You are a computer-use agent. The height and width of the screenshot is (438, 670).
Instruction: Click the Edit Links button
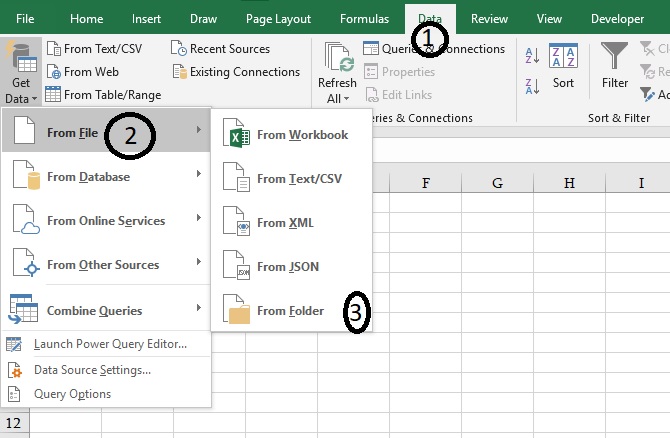[x=399, y=95]
